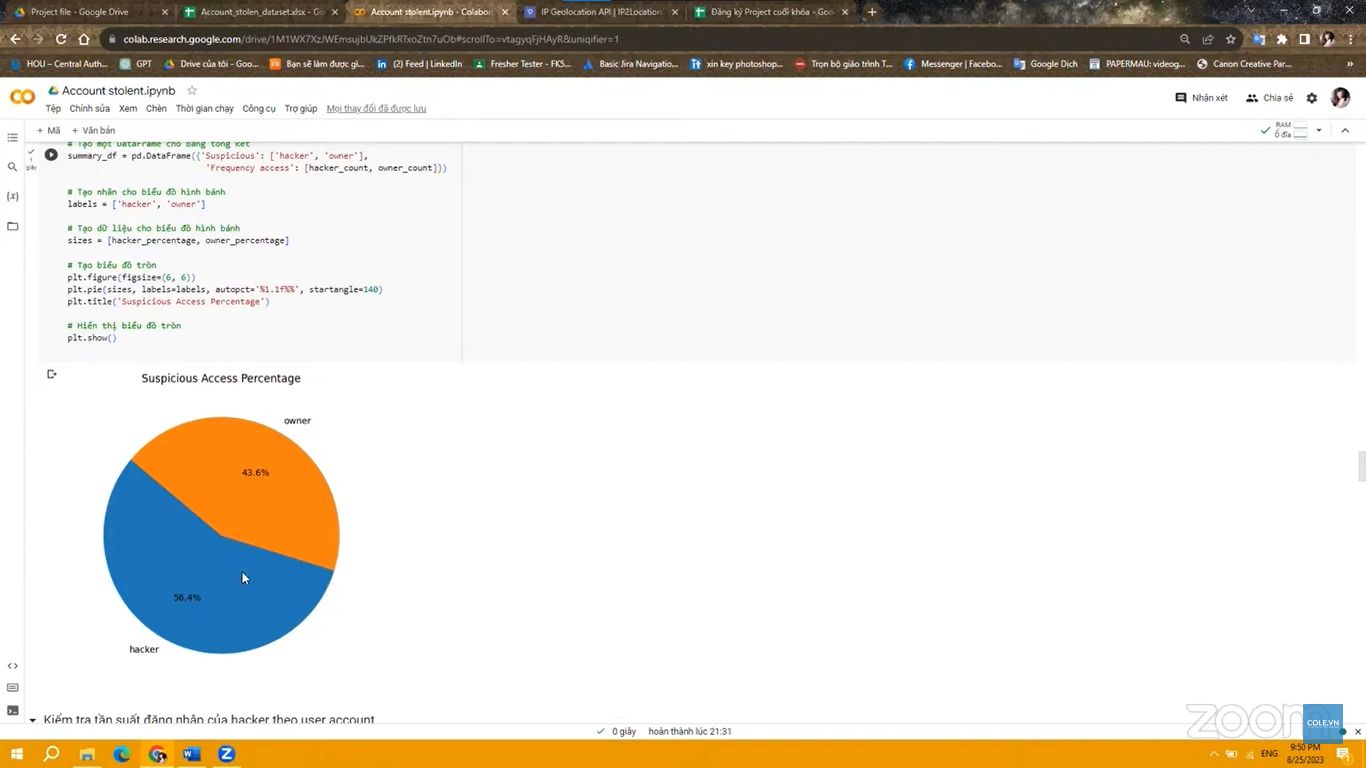Clear the pie chart cell output
Screen dimensions: 1366x768
pos(52,374)
